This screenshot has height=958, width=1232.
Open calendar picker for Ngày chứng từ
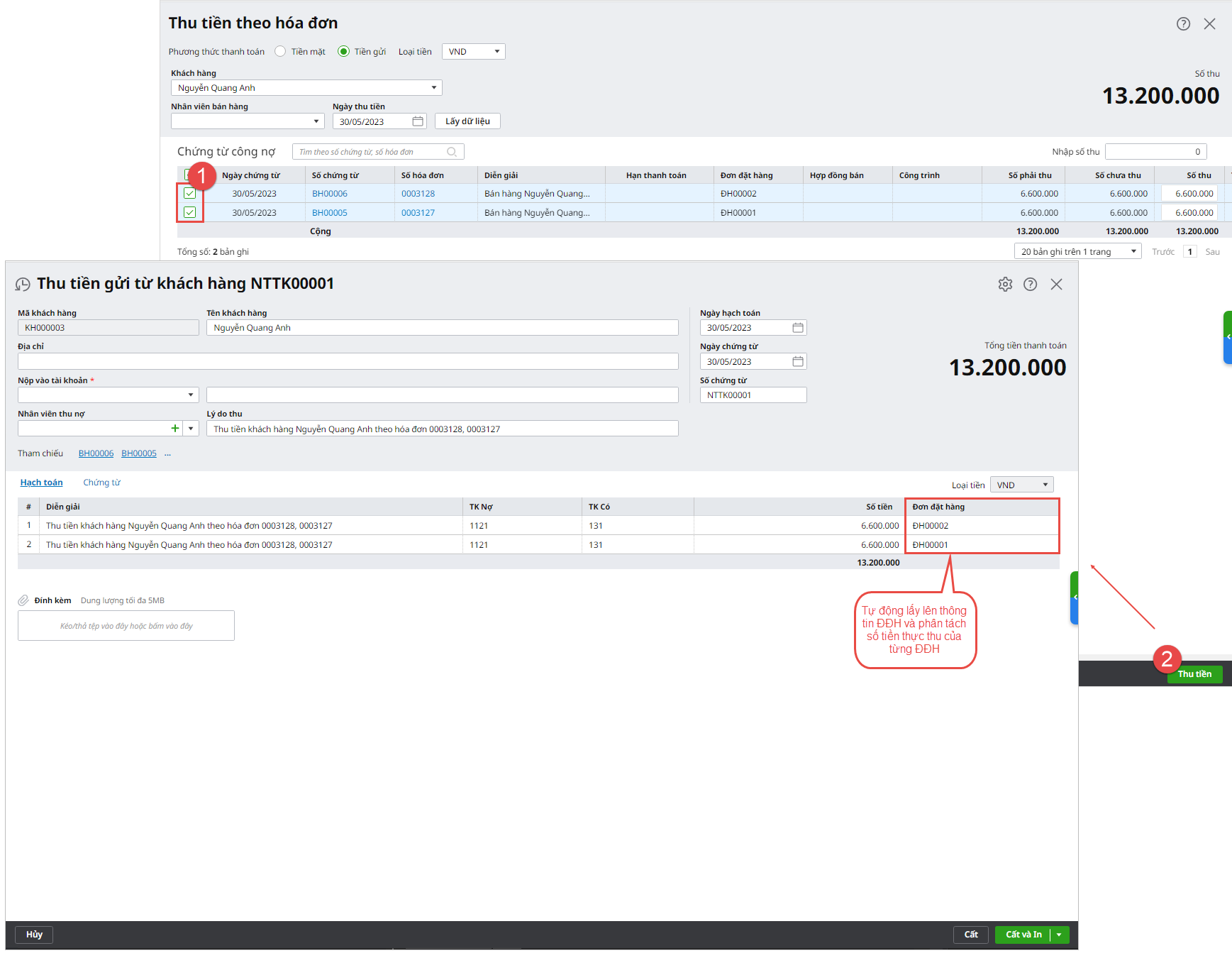(x=798, y=362)
